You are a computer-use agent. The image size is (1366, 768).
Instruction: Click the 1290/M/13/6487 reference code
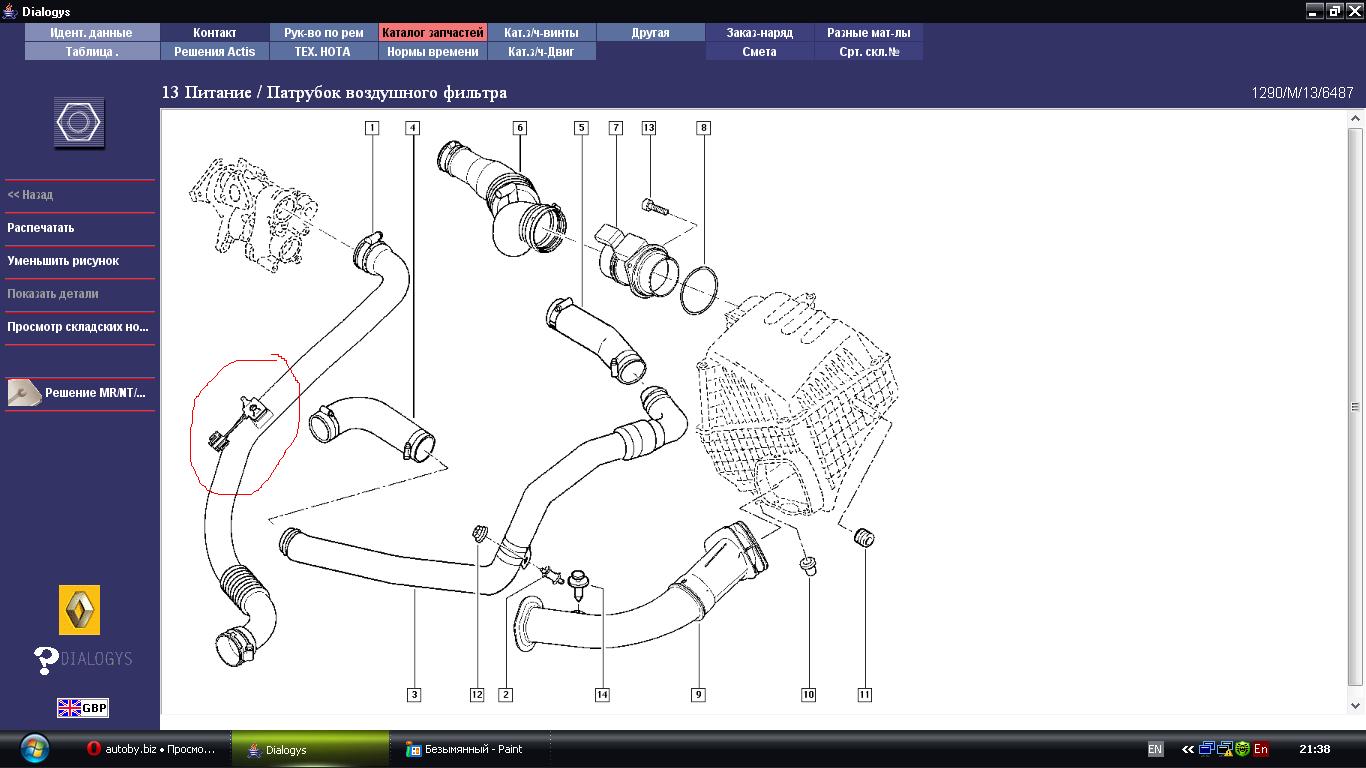point(1303,93)
